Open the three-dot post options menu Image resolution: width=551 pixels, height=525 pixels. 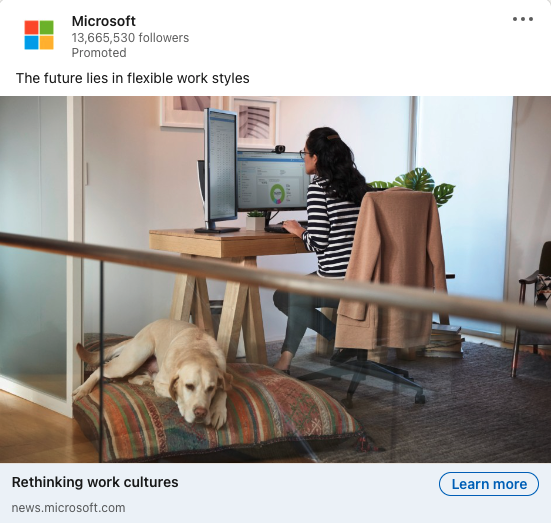[x=523, y=19]
